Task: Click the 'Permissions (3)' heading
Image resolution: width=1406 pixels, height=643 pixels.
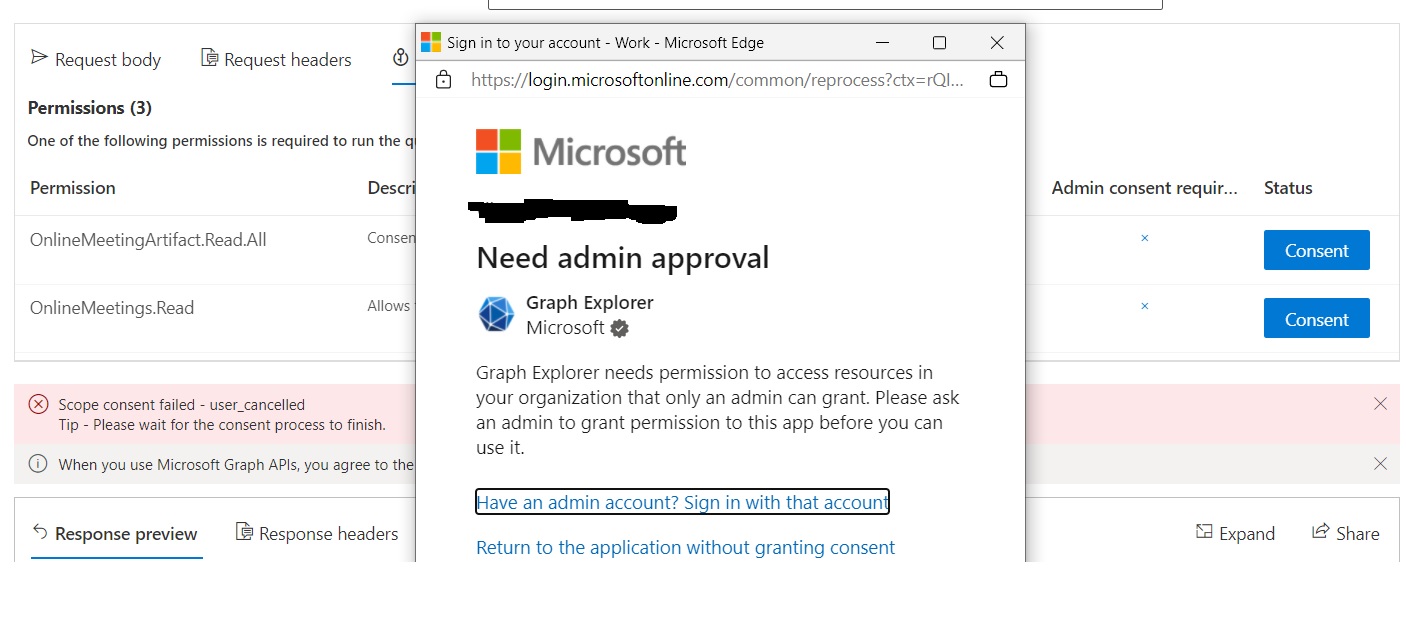Action: [89, 108]
